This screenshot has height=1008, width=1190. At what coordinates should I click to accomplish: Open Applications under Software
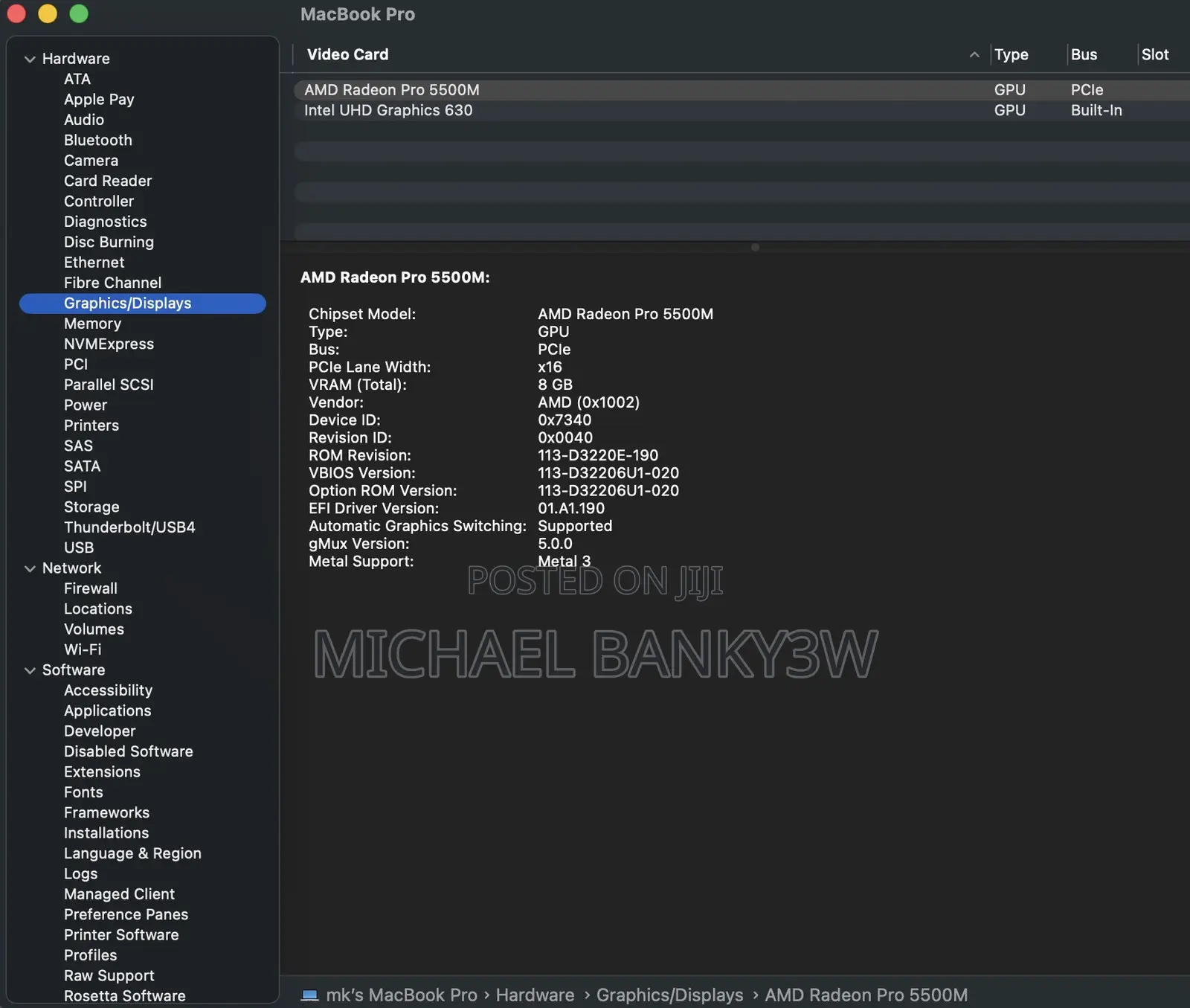pyautogui.click(x=108, y=711)
